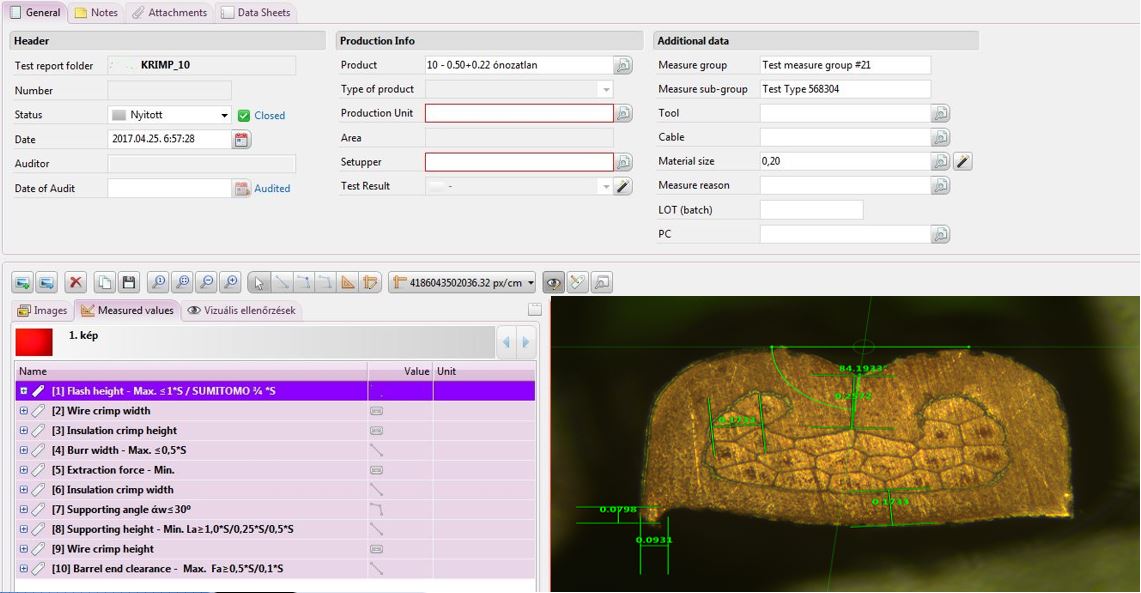1141x593 pixels.
Task: Toggle the eye visibility button in toolbar
Action: tap(553, 283)
